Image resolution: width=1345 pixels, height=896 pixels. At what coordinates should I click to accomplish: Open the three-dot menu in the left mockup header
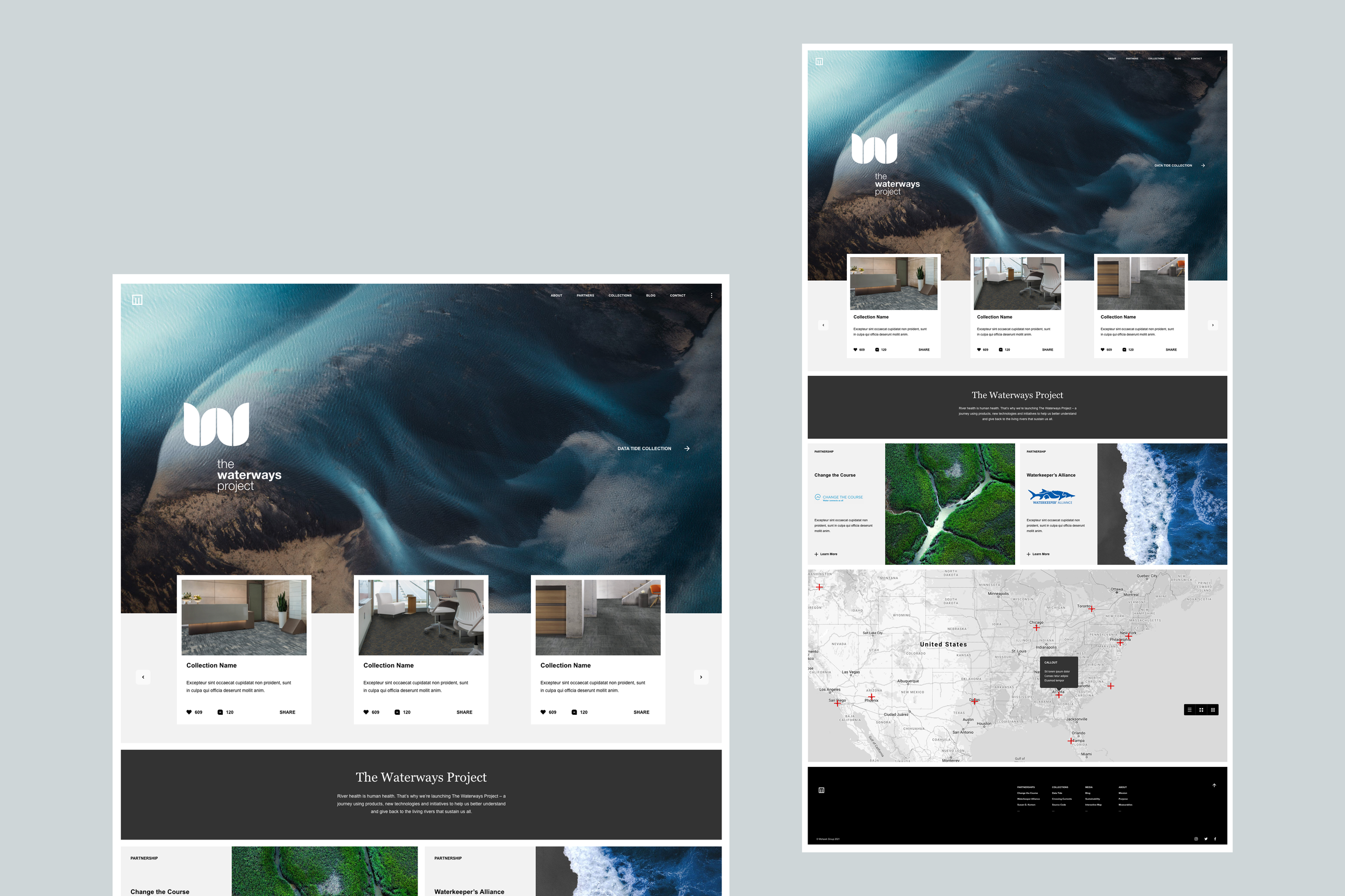712,295
